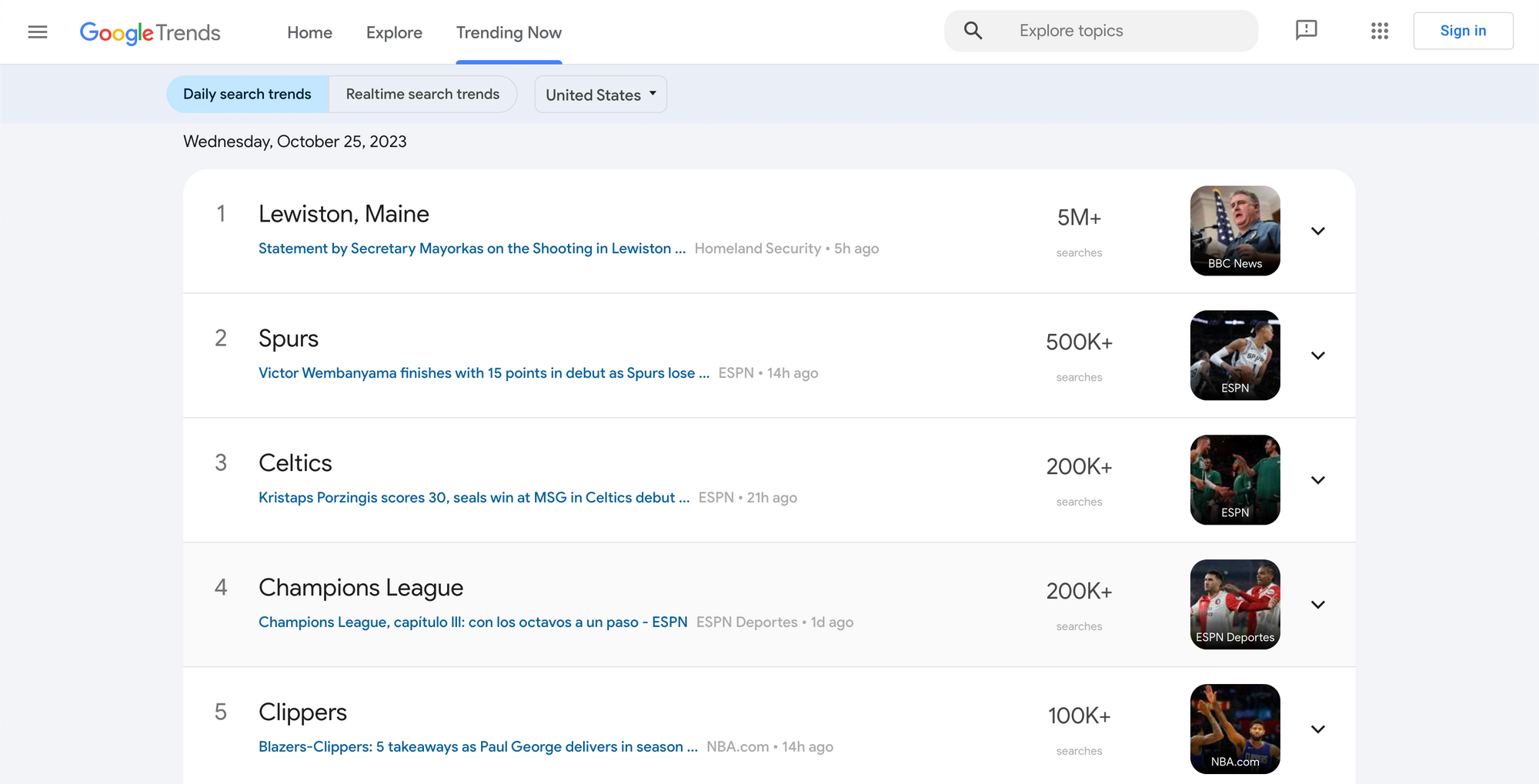Click the Champions League trend title
1539x784 pixels.
click(361, 588)
